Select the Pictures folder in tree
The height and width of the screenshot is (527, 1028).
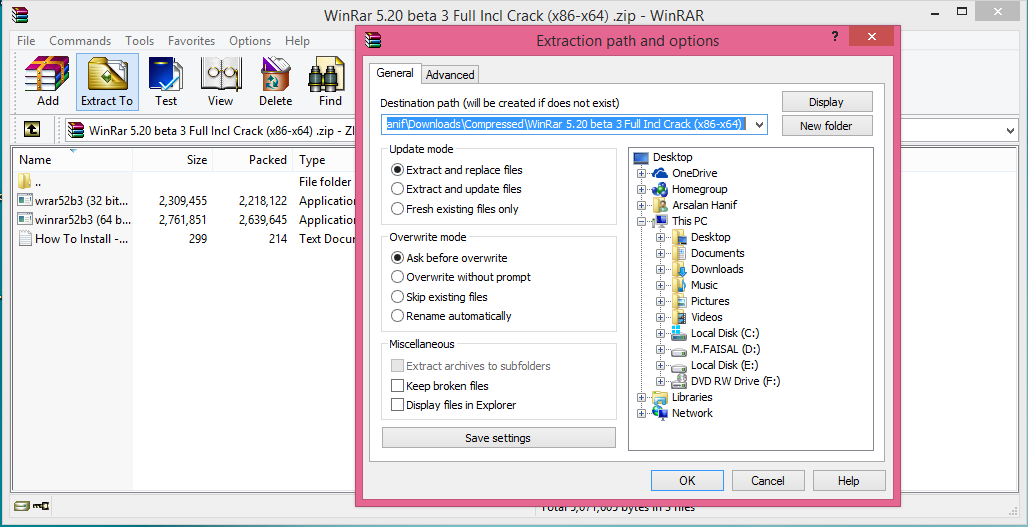click(x=710, y=302)
